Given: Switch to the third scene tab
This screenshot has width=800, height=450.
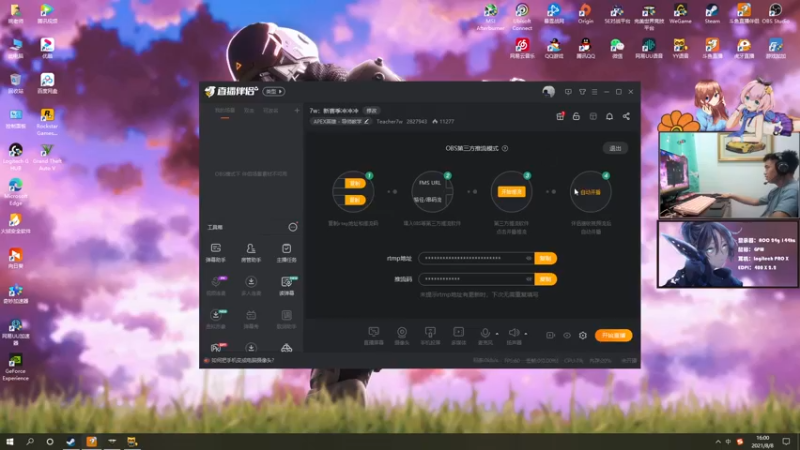Looking at the screenshot, I should click(270, 111).
